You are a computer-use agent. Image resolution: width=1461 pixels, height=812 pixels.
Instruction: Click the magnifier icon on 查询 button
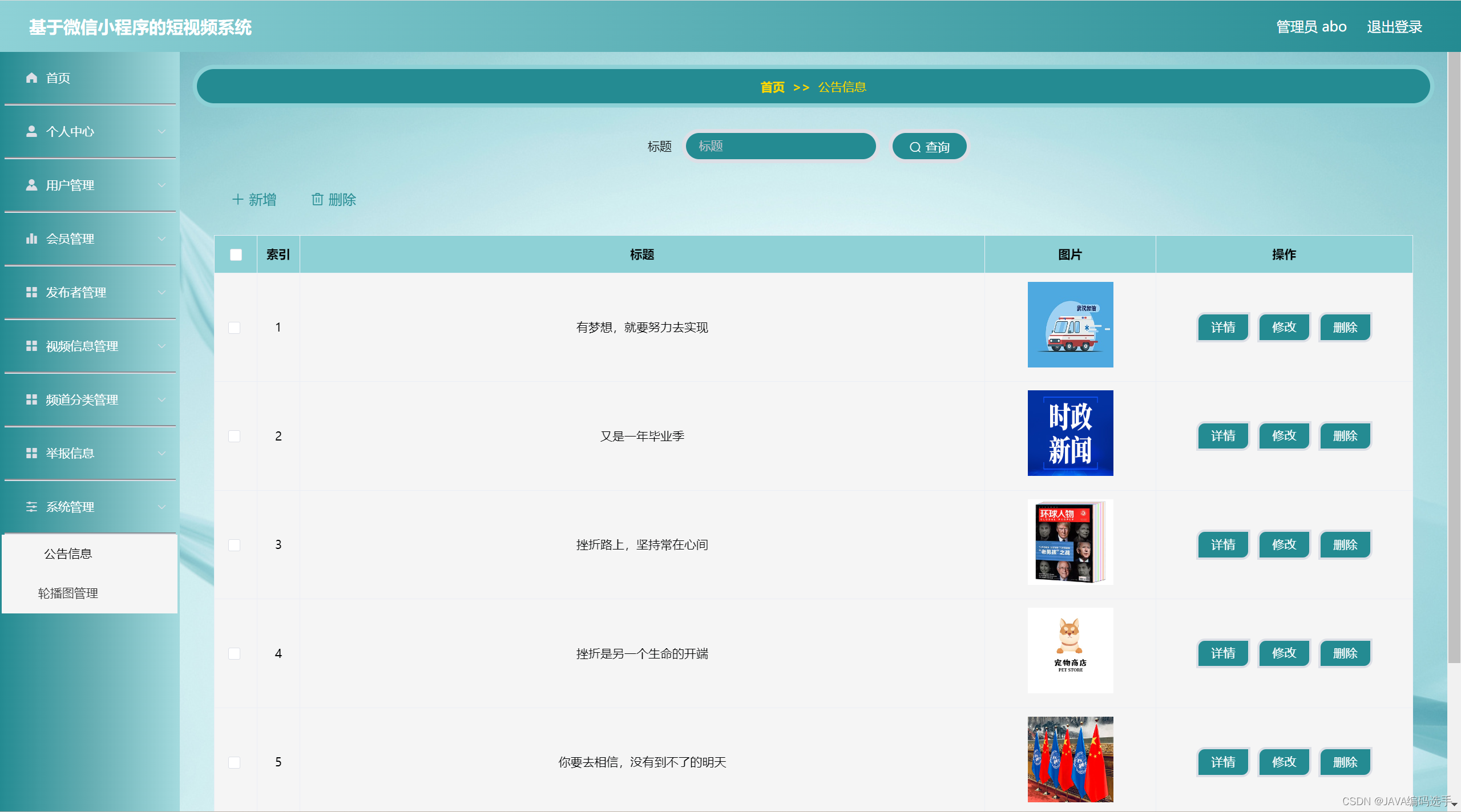coord(915,147)
